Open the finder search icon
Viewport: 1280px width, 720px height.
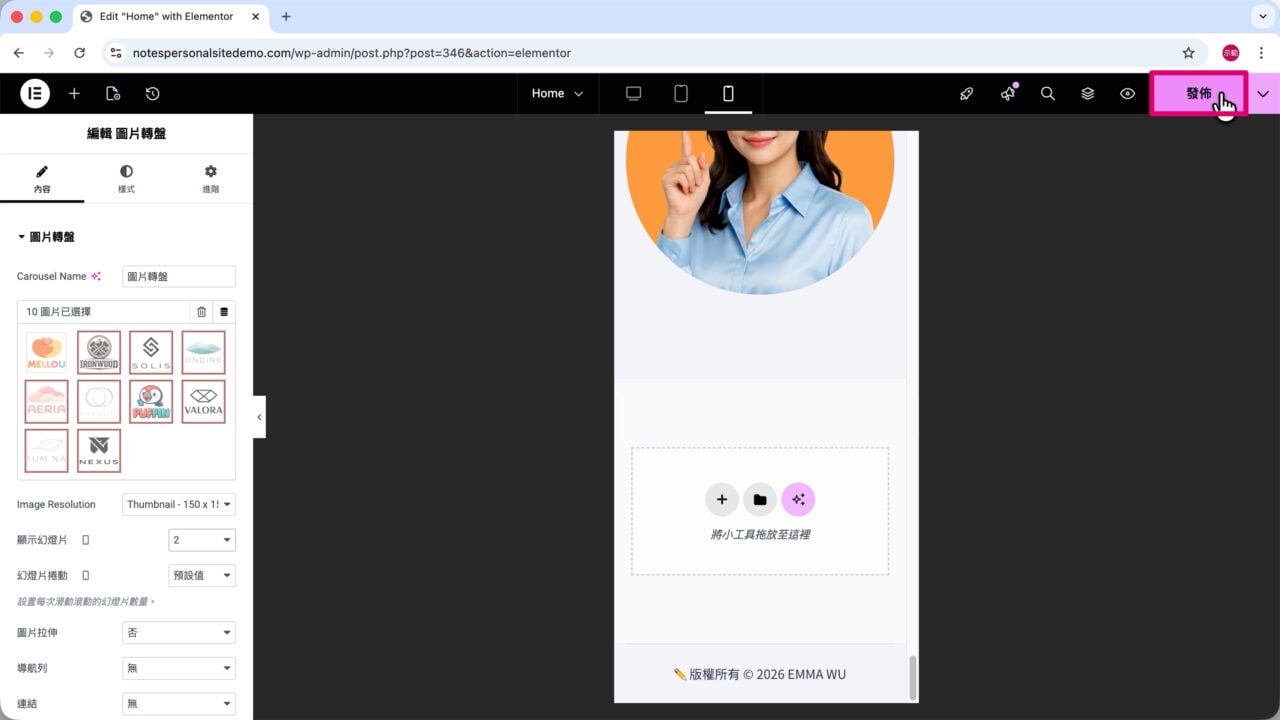1048,93
